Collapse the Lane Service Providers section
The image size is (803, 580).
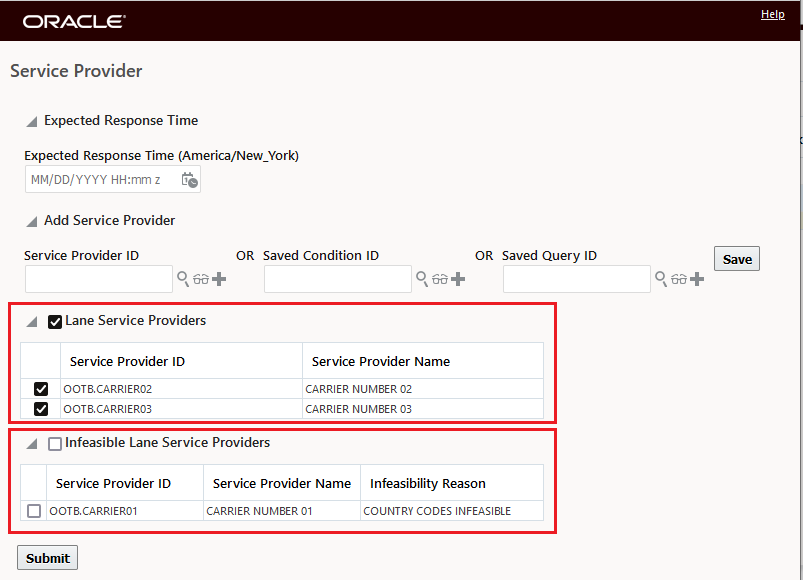32,321
